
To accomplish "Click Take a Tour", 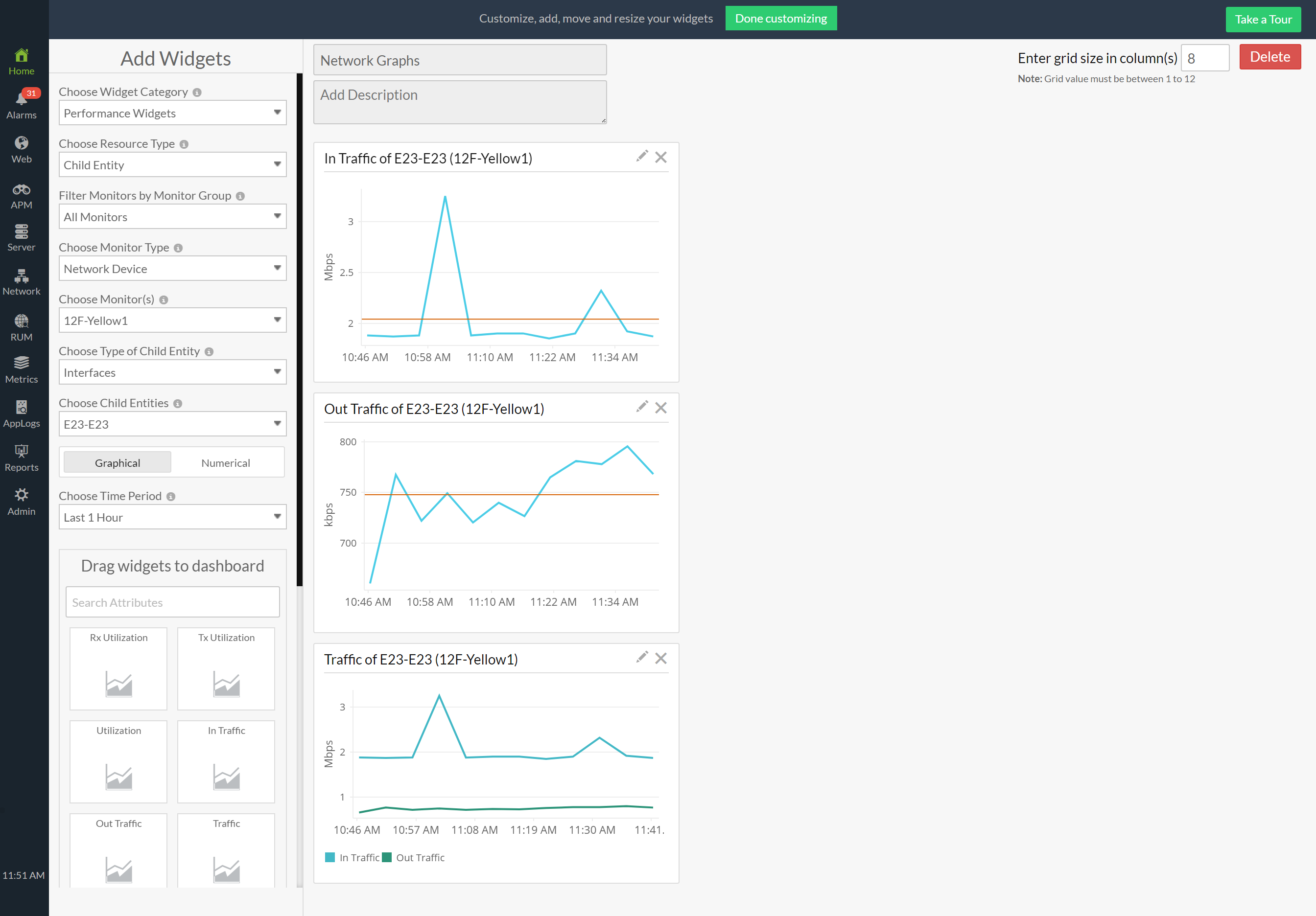I will [x=1263, y=19].
